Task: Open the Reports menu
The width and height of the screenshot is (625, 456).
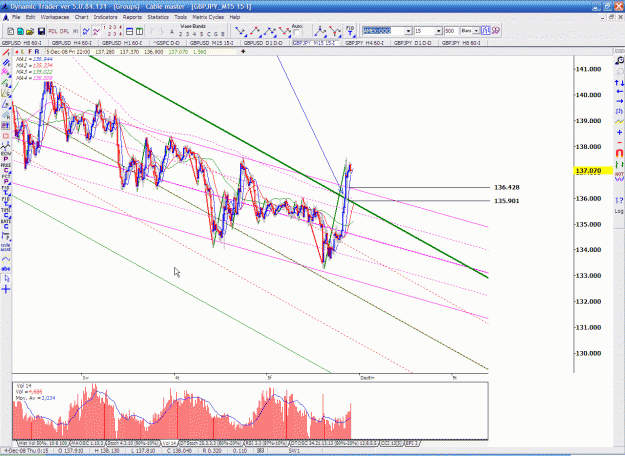Action: (x=132, y=17)
